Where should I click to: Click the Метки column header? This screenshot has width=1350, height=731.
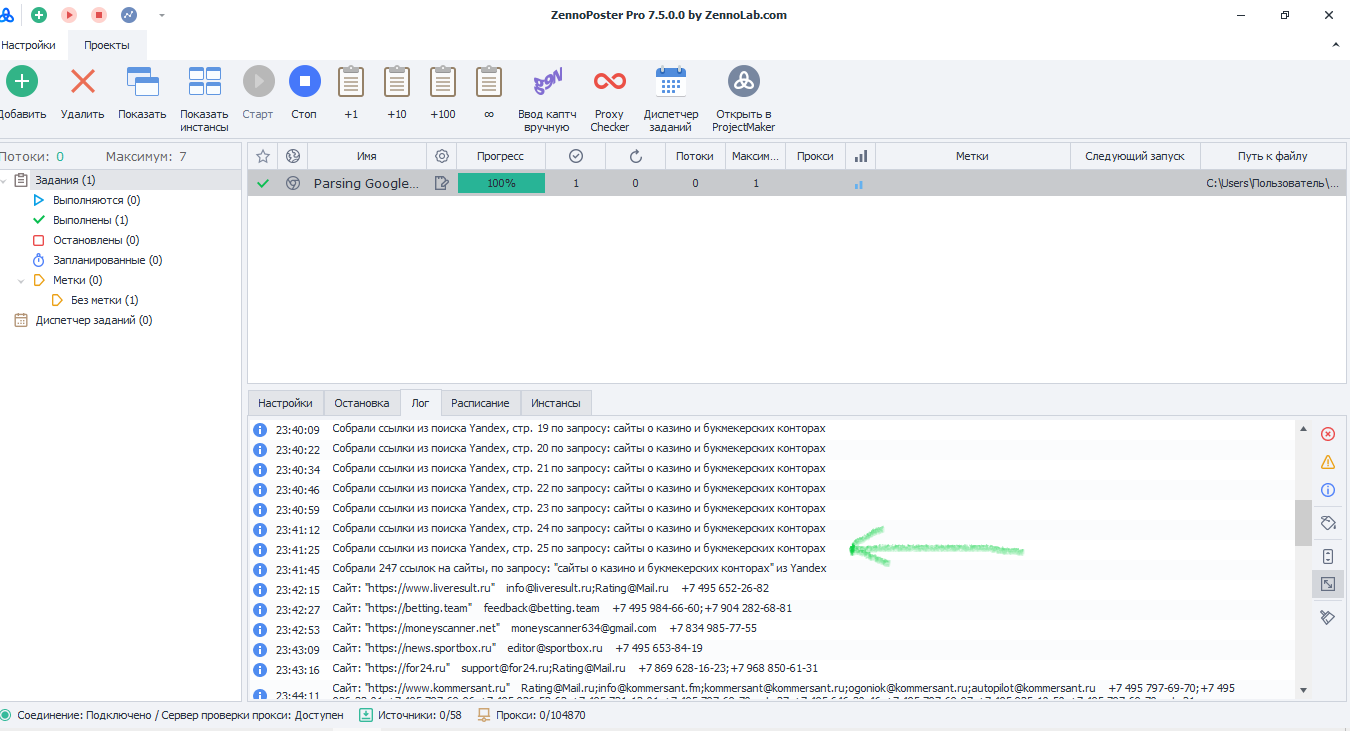click(972, 156)
